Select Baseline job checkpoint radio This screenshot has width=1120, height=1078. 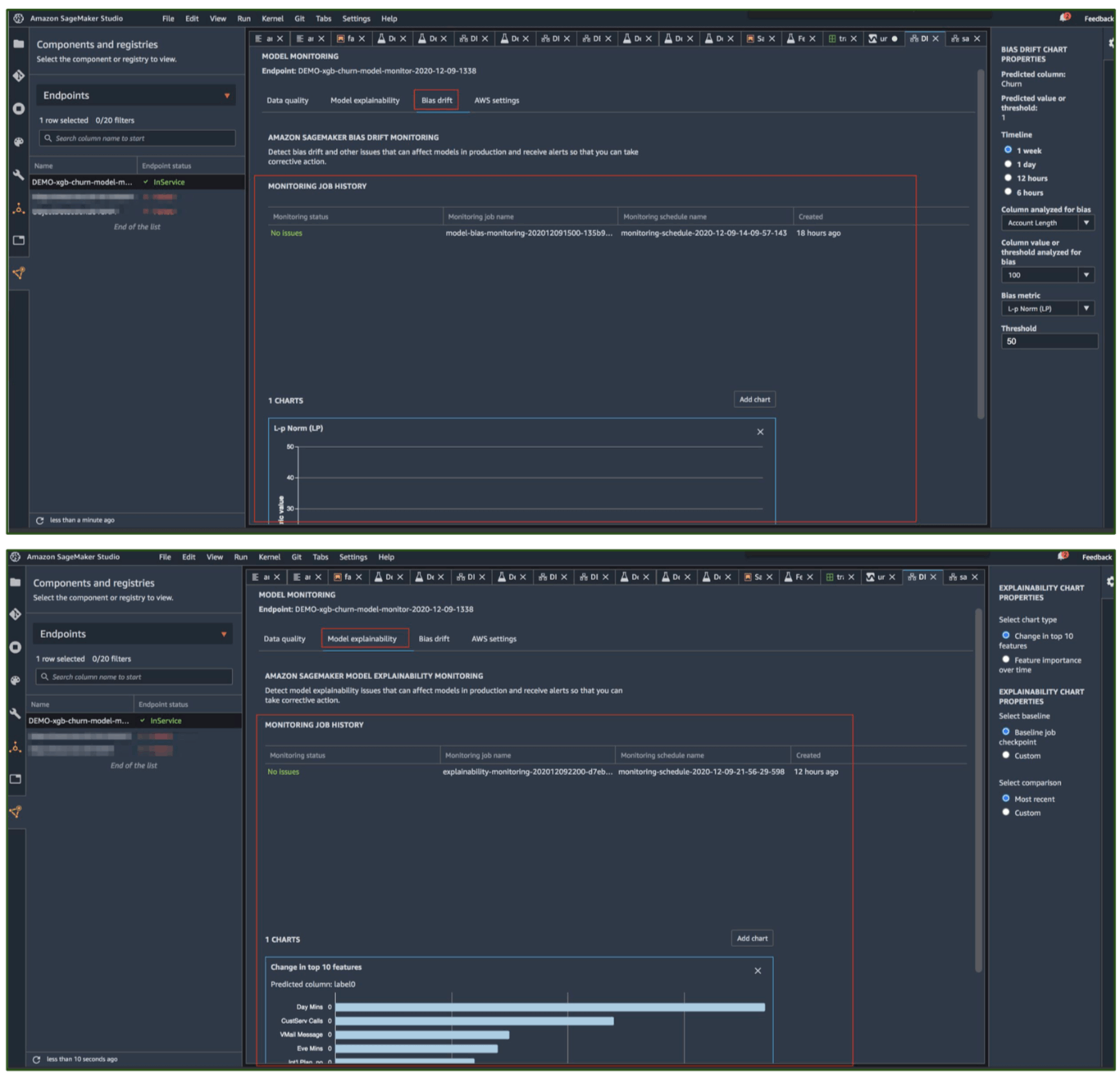pos(1006,732)
